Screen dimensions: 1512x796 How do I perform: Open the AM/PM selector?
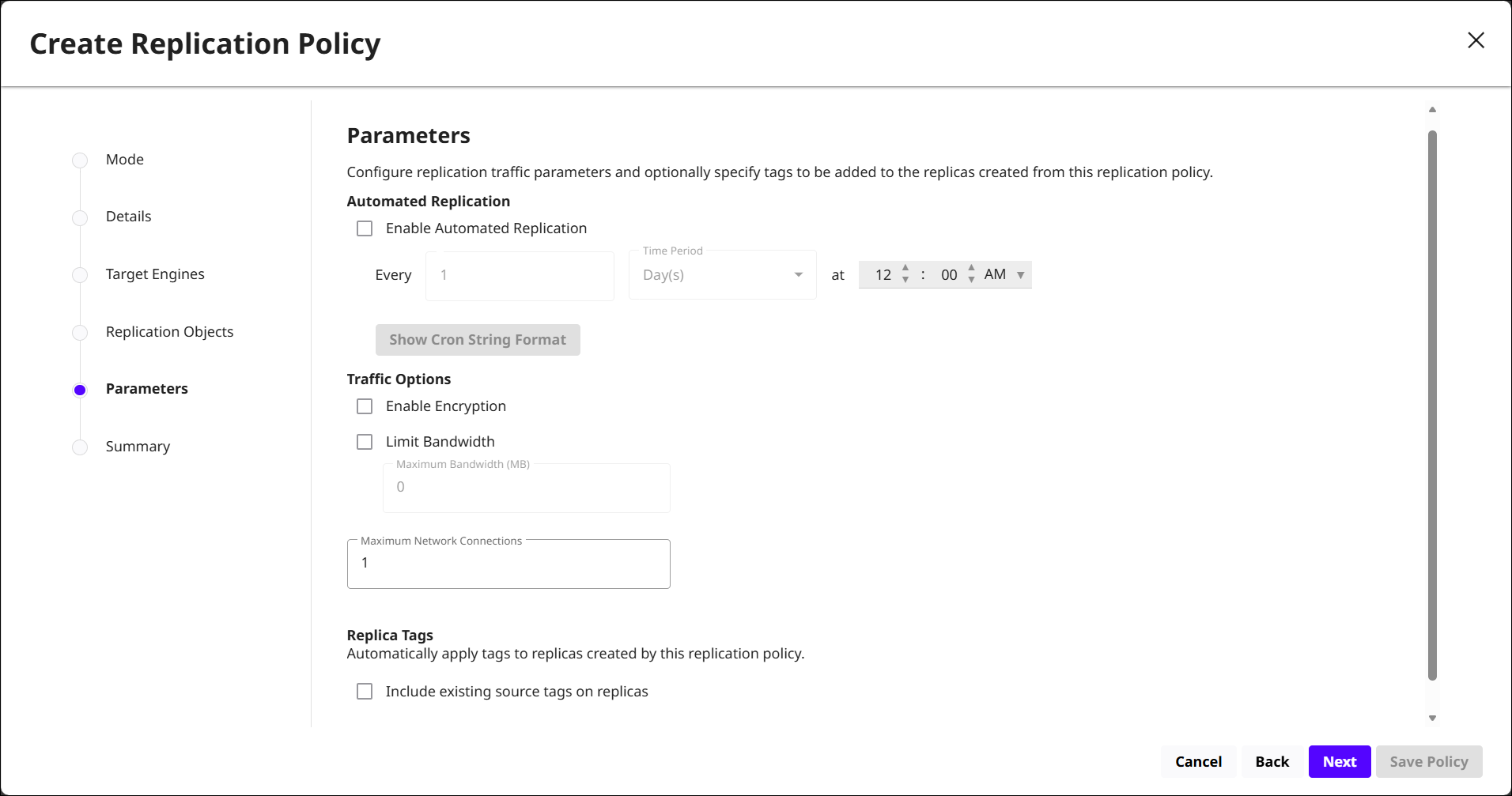click(x=1004, y=275)
